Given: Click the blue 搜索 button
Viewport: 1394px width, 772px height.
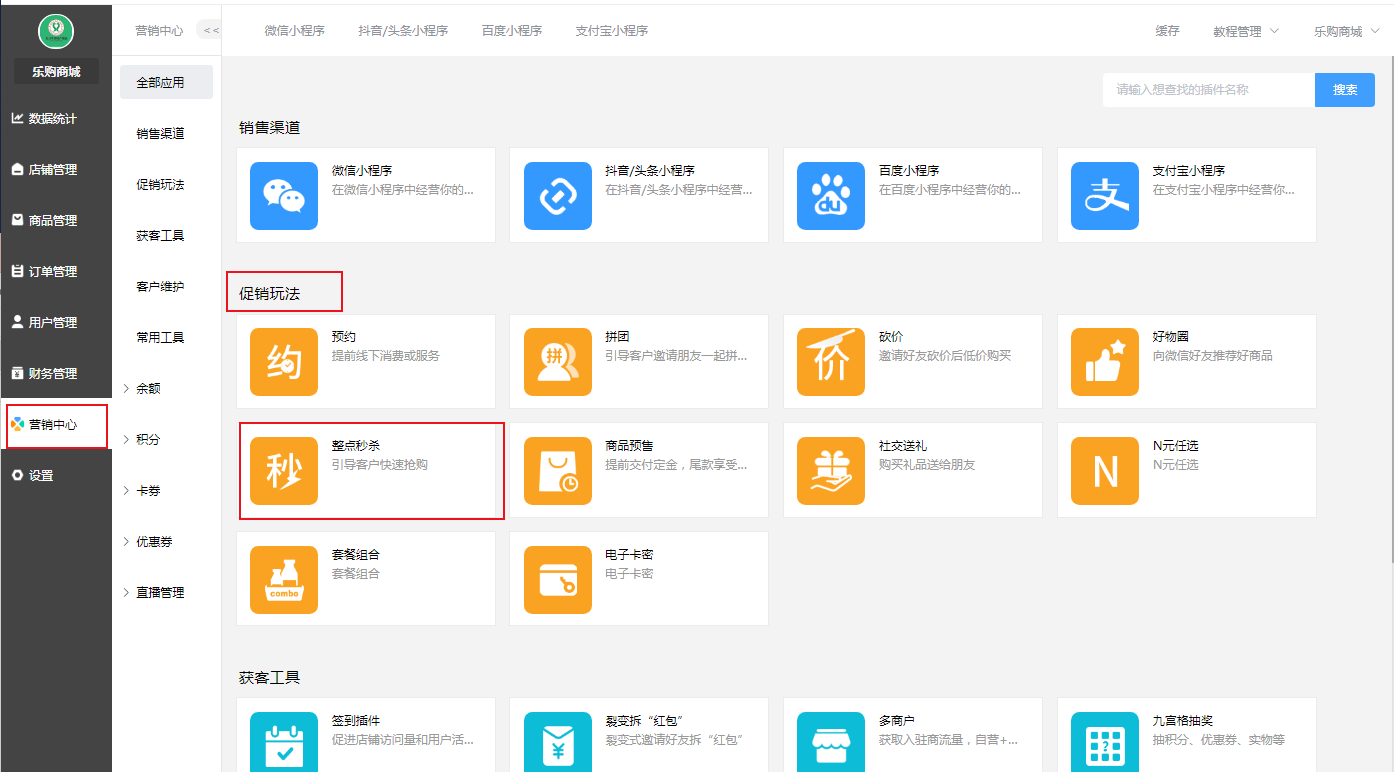Looking at the screenshot, I should [1345, 90].
